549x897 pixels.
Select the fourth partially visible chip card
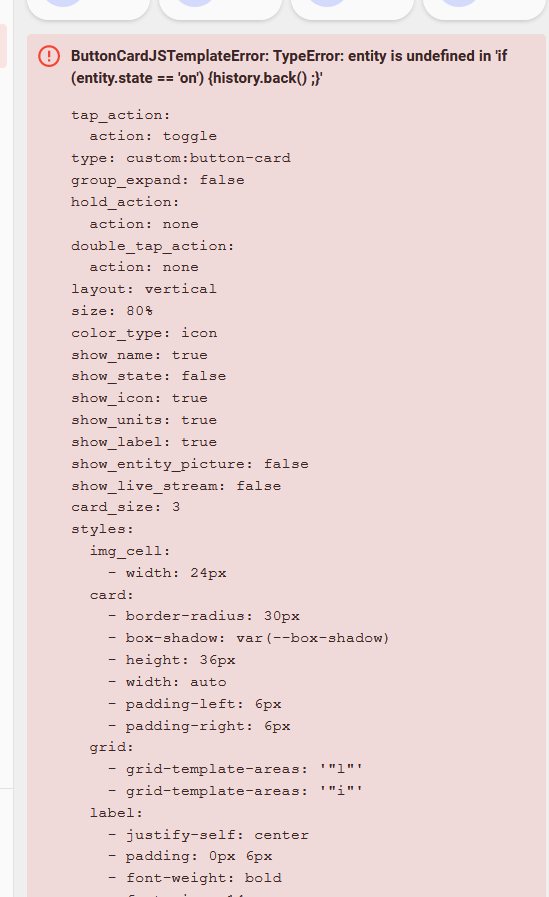click(x=484, y=8)
